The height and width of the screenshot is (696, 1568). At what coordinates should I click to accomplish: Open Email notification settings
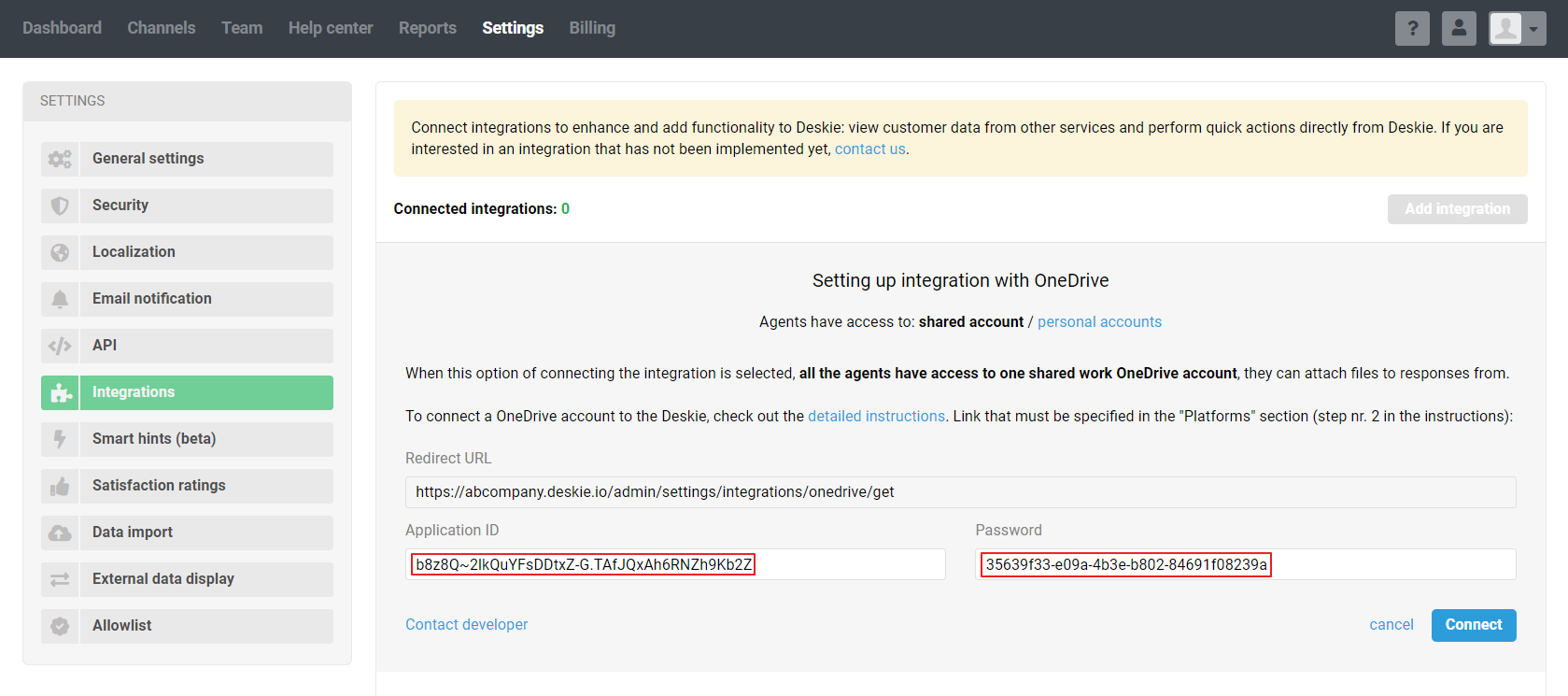pyautogui.click(x=187, y=299)
